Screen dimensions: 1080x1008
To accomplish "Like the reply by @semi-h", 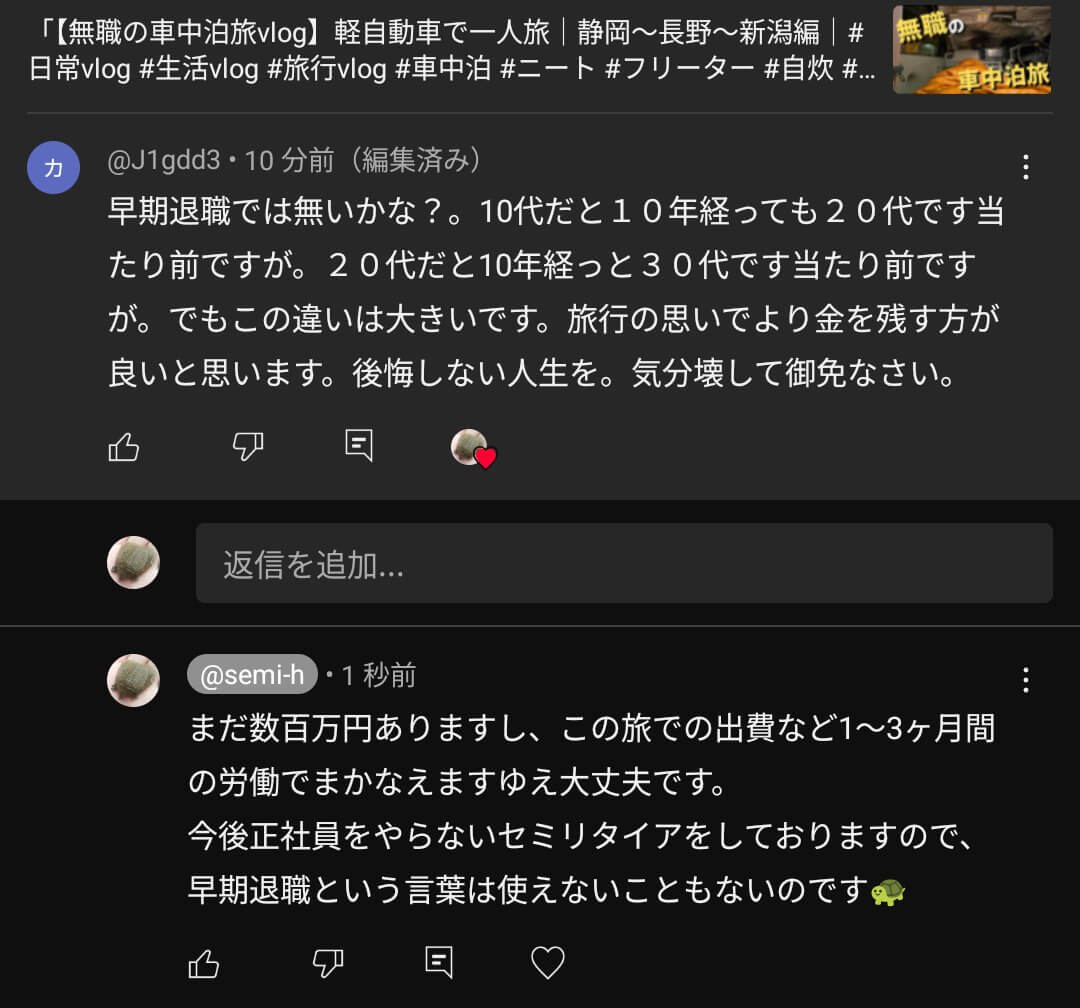I will (204, 963).
